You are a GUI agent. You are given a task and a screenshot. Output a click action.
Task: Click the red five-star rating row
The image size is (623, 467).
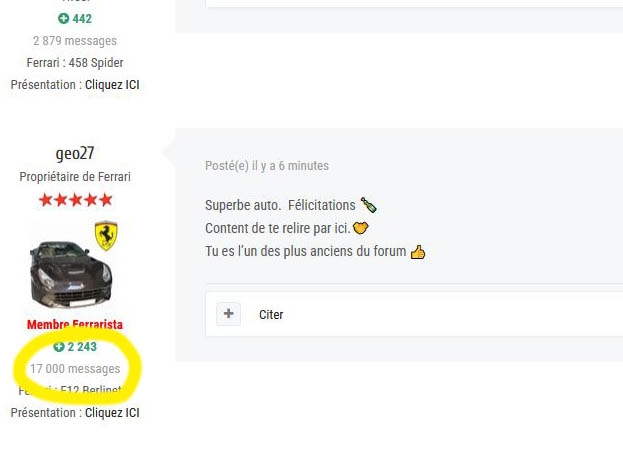pyautogui.click(x=75, y=200)
